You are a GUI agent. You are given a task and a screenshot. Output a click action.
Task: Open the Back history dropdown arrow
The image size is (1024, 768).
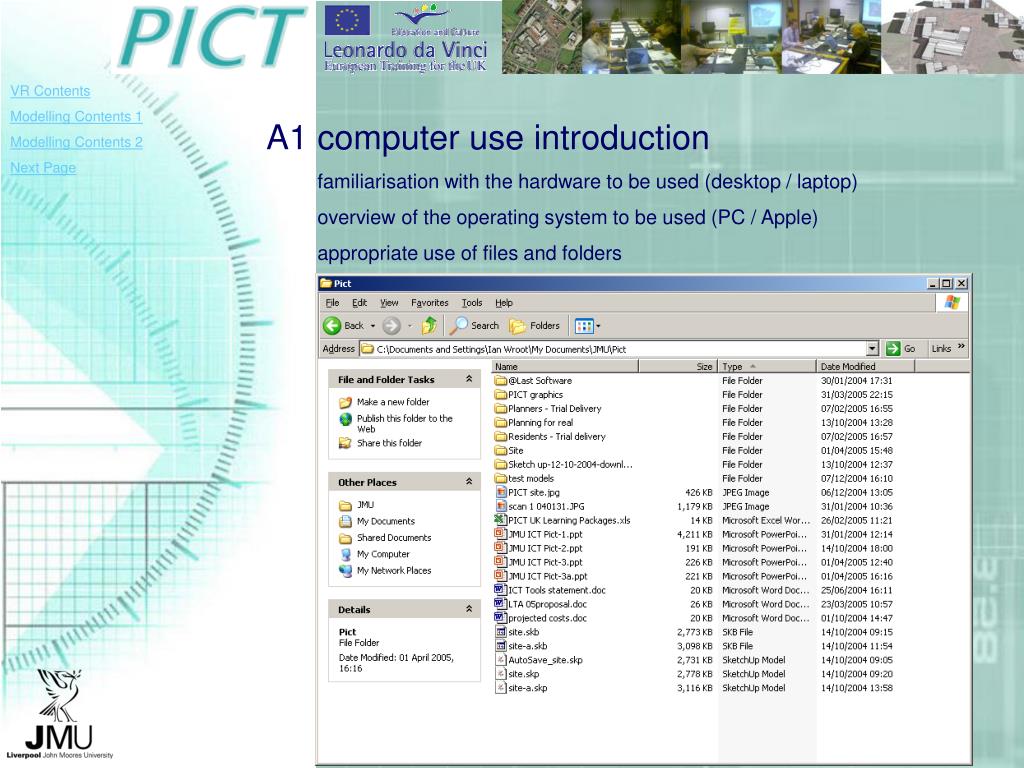pyautogui.click(x=373, y=326)
